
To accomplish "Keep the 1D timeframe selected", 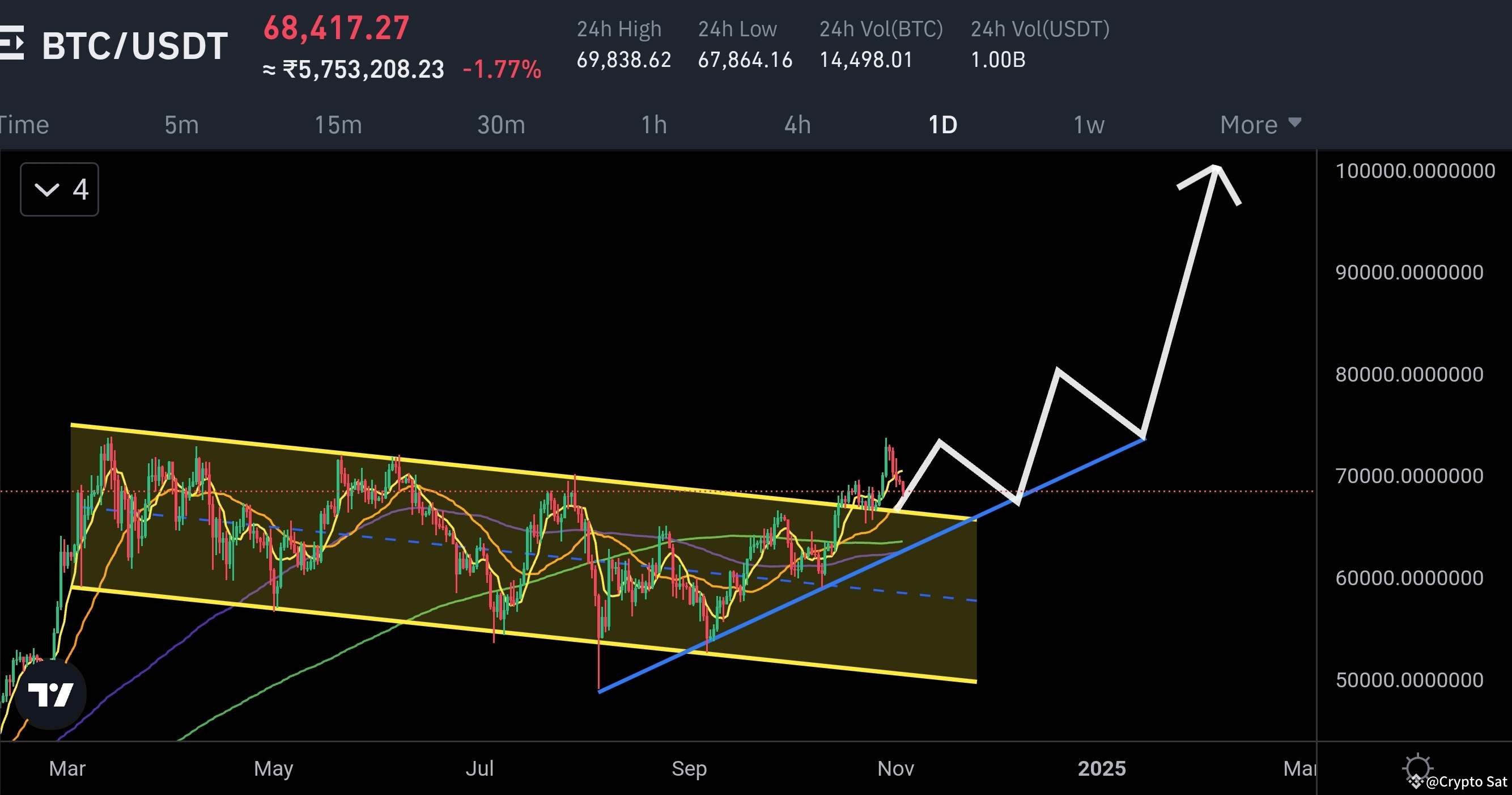I will 942,125.
